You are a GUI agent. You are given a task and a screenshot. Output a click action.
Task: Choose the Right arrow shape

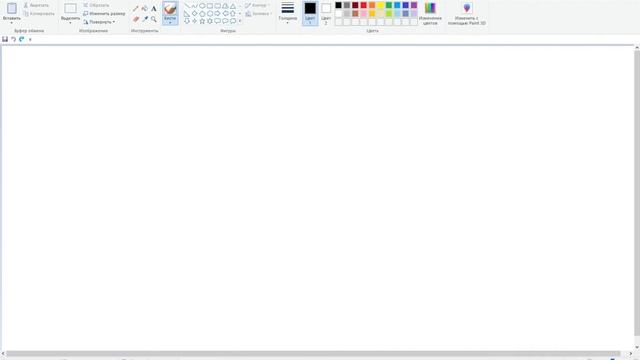pyautogui.click(x=218, y=13)
